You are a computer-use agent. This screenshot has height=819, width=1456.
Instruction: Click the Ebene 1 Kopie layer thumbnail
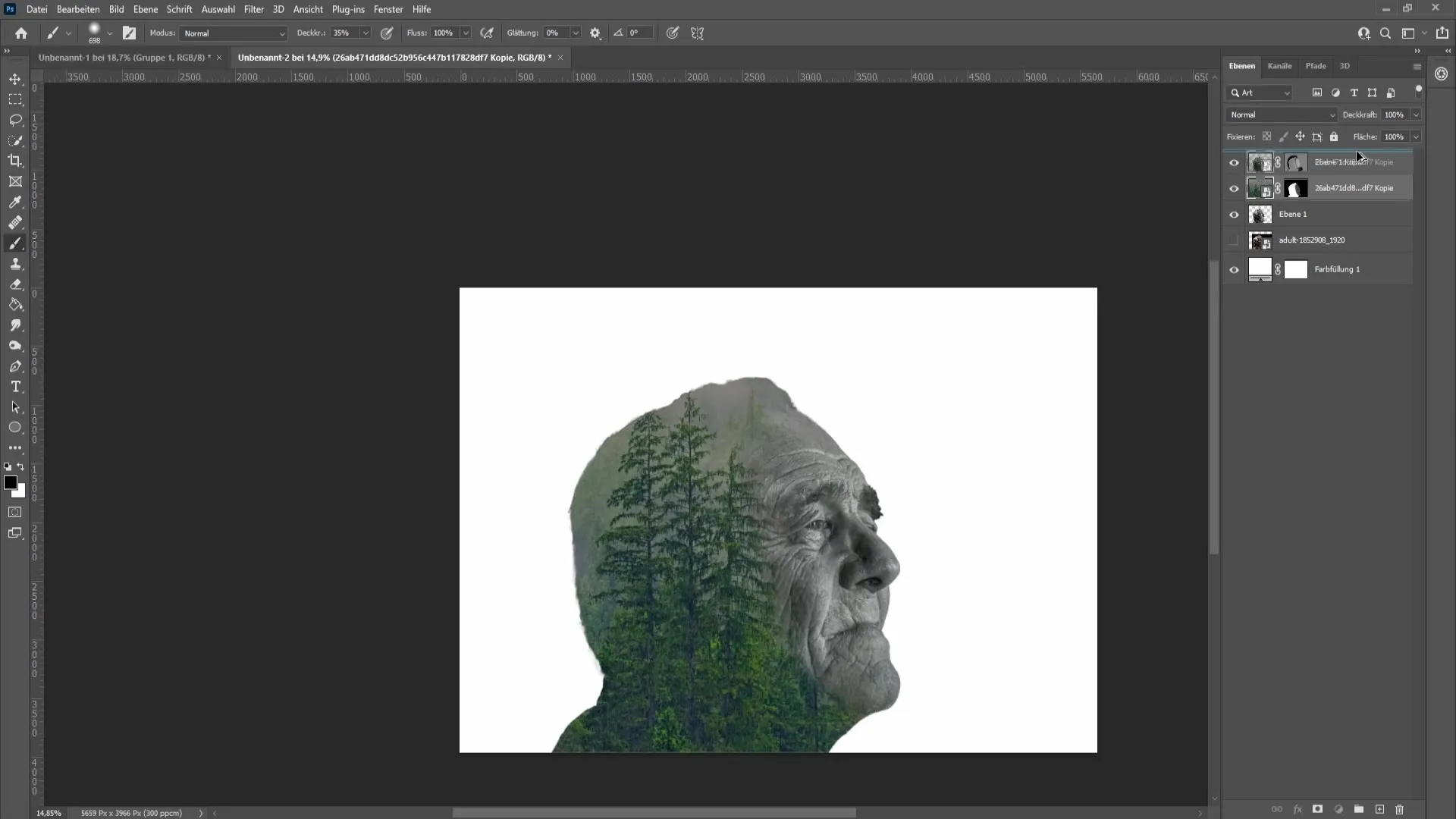tap(1259, 161)
